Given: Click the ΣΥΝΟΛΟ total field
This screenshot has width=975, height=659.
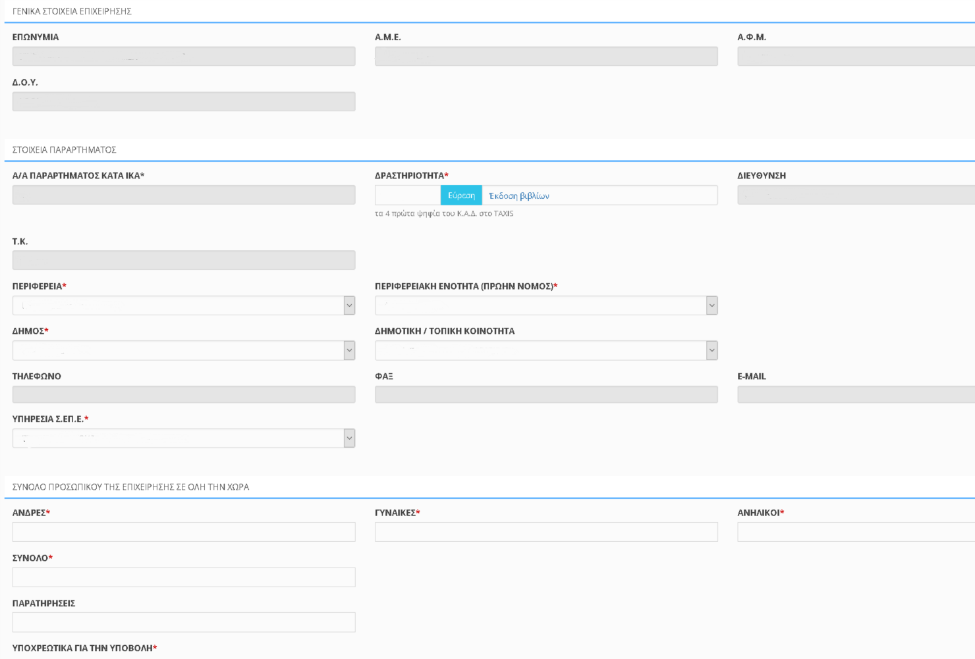Looking at the screenshot, I should (183, 577).
